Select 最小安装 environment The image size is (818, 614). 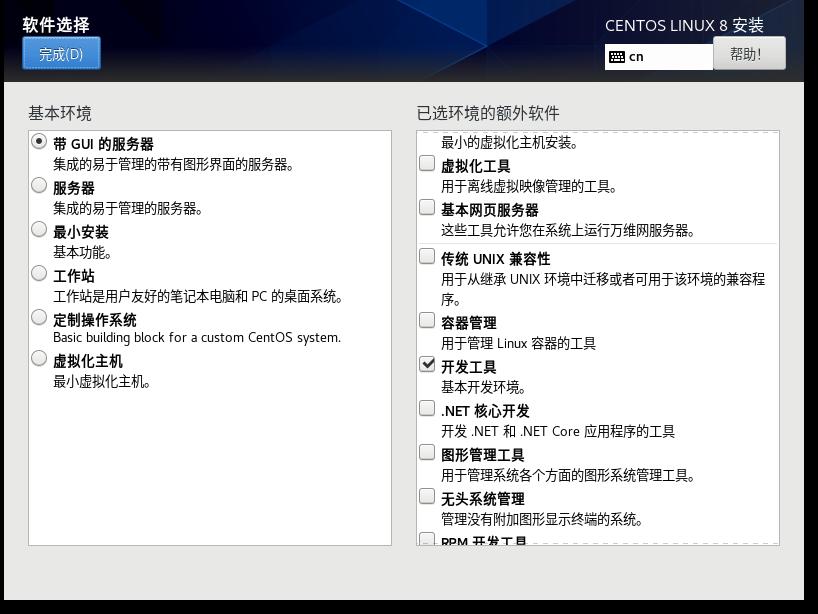point(38,231)
